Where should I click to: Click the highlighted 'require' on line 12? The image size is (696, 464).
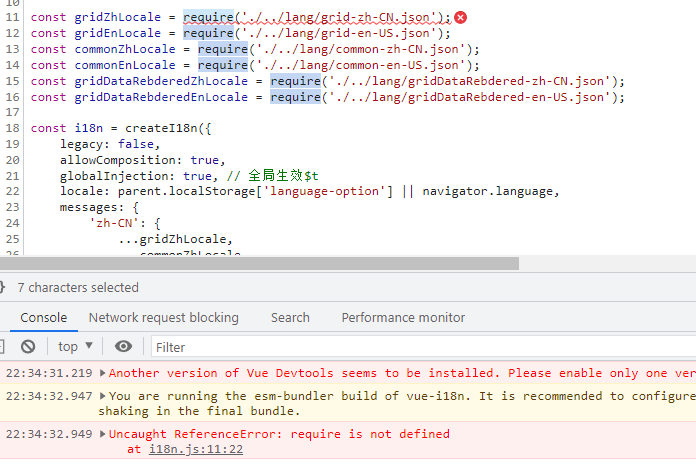pos(208,33)
